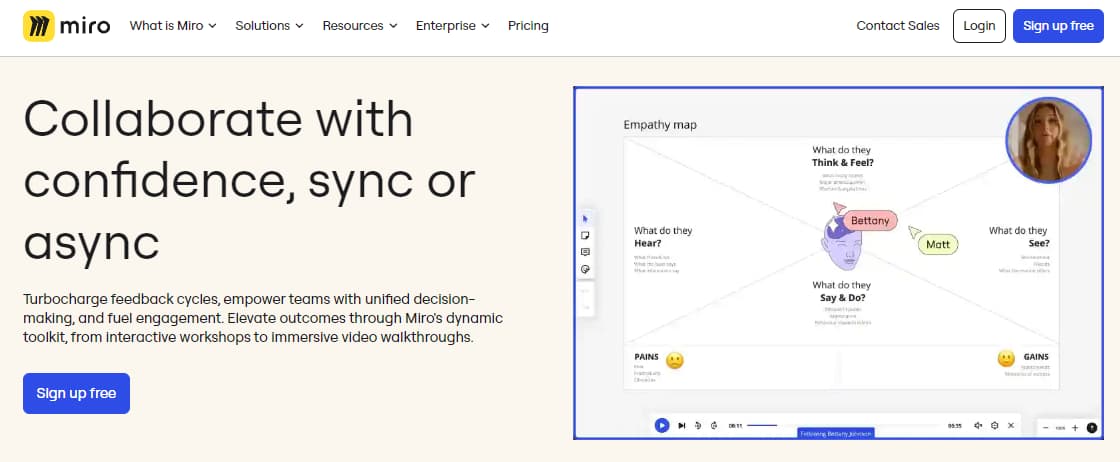Click the What do they Hear? heading
1120x462 pixels.
[x=663, y=237]
